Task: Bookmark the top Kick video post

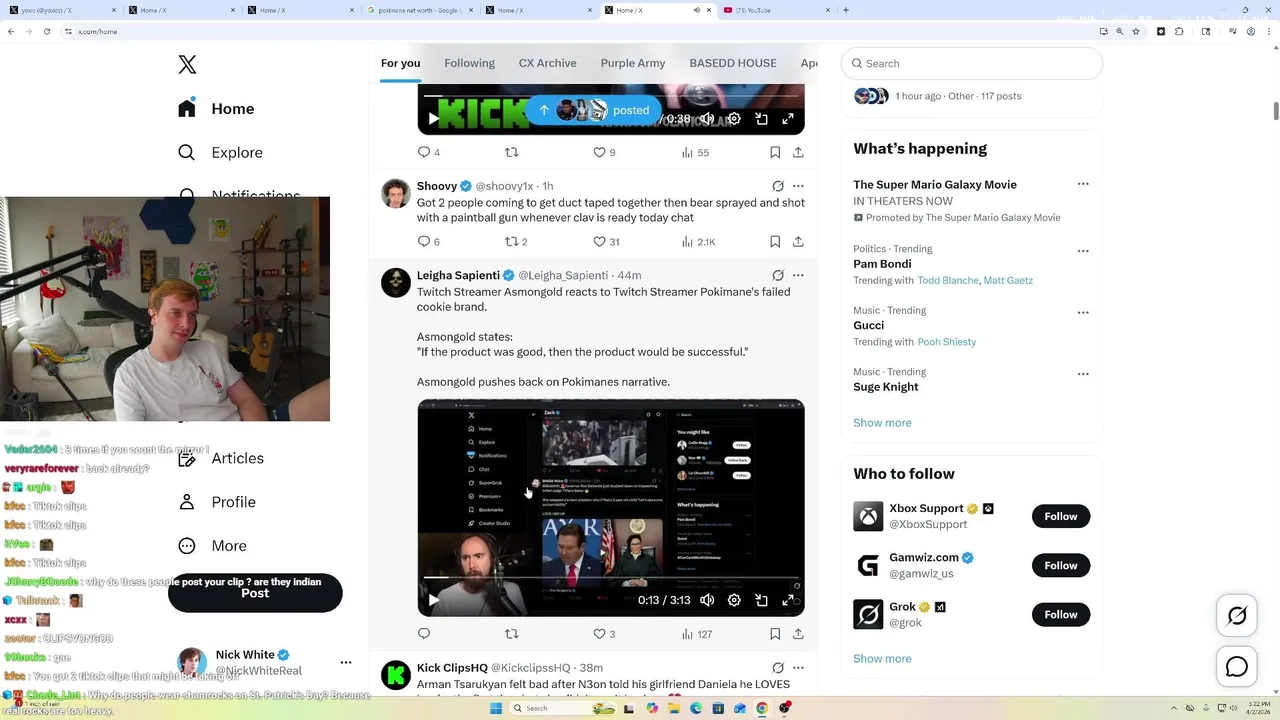Action: point(775,152)
